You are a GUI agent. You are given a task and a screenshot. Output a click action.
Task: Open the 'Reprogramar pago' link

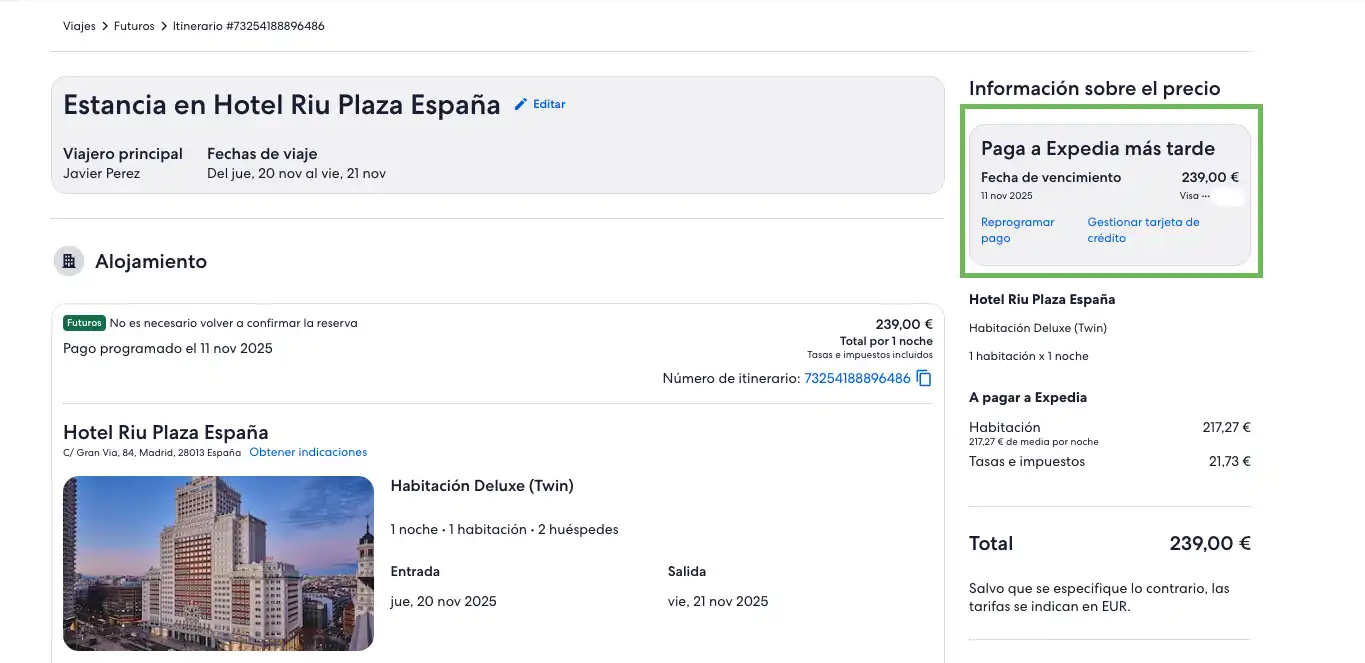1017,229
